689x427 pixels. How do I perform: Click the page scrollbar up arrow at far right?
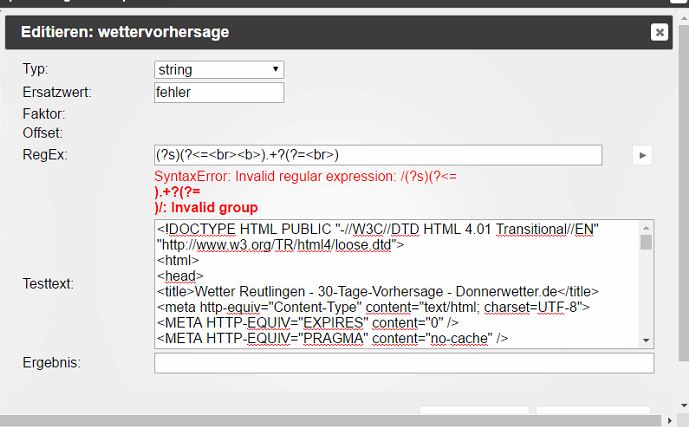tap(684, 18)
